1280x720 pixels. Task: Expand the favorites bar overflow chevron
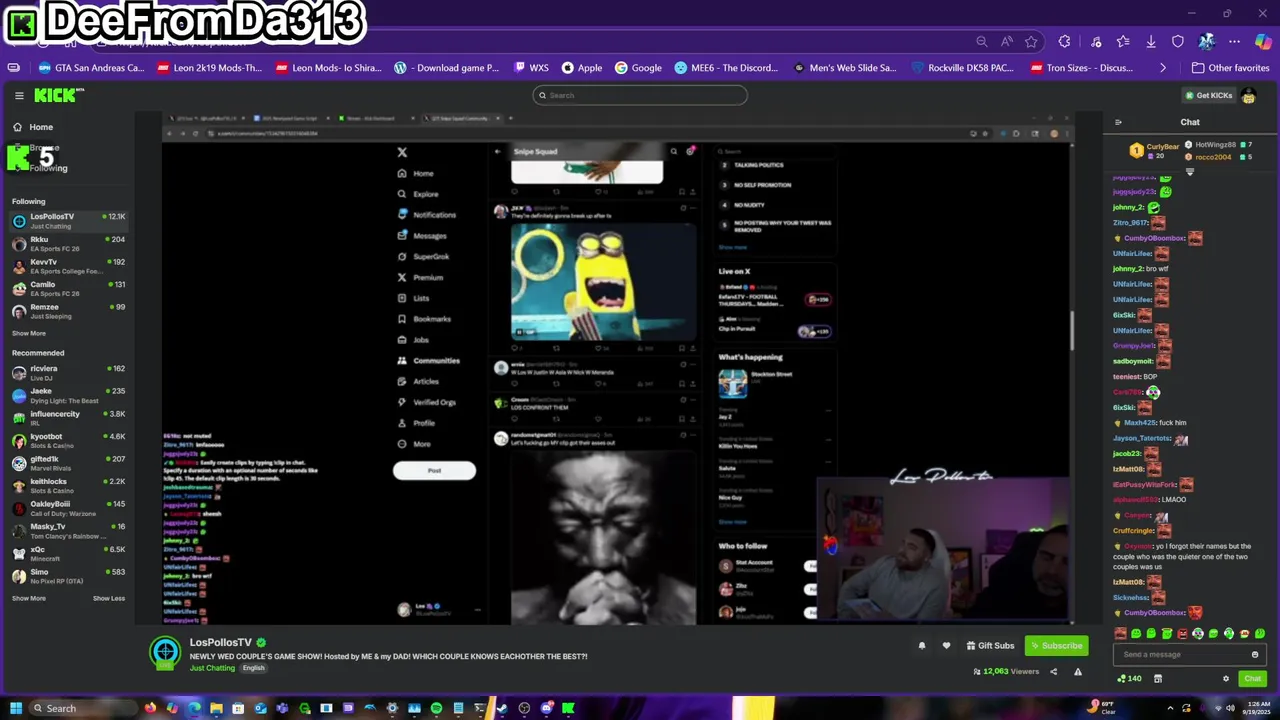[1163, 68]
